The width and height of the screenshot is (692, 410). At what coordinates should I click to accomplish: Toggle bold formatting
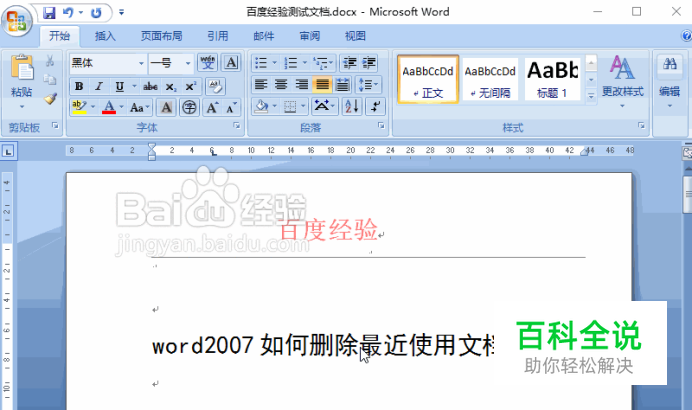click(x=79, y=87)
